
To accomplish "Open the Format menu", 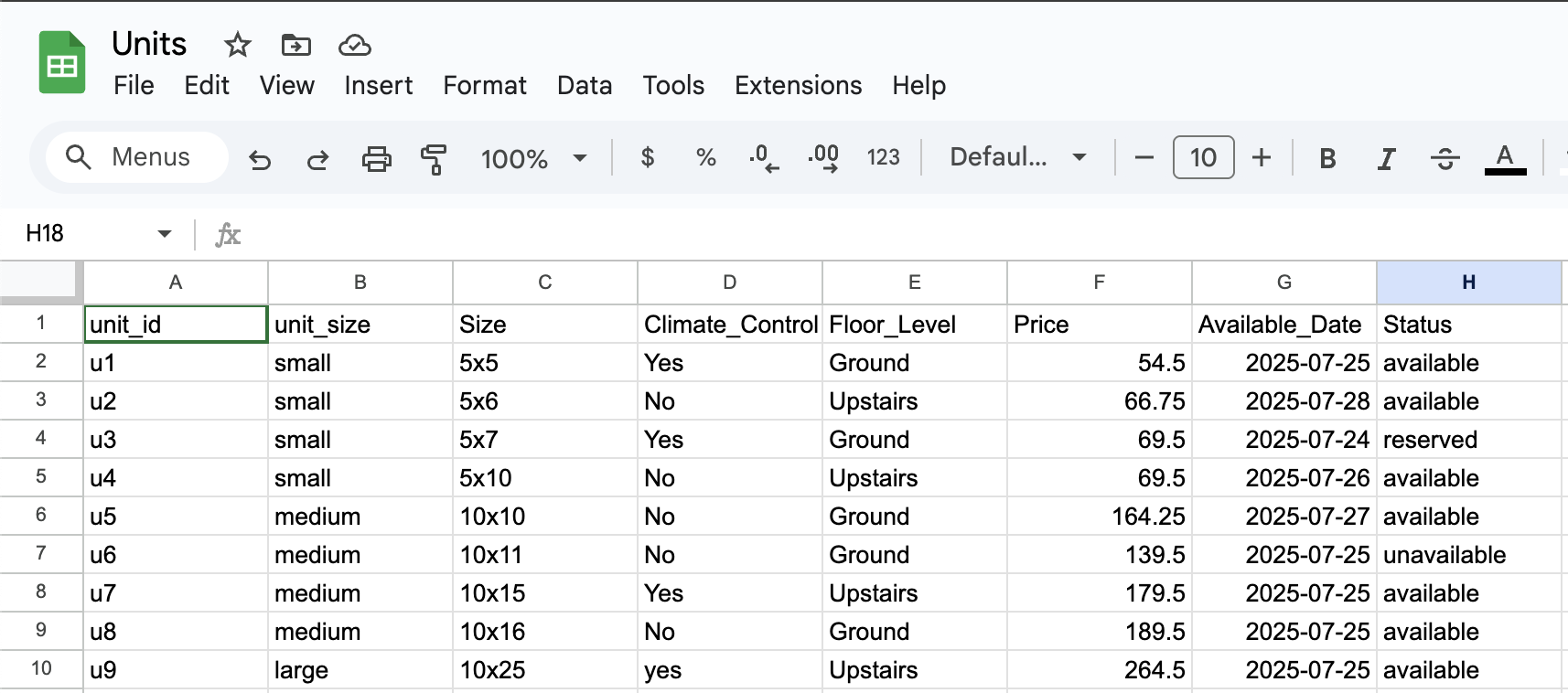I will pos(485,85).
